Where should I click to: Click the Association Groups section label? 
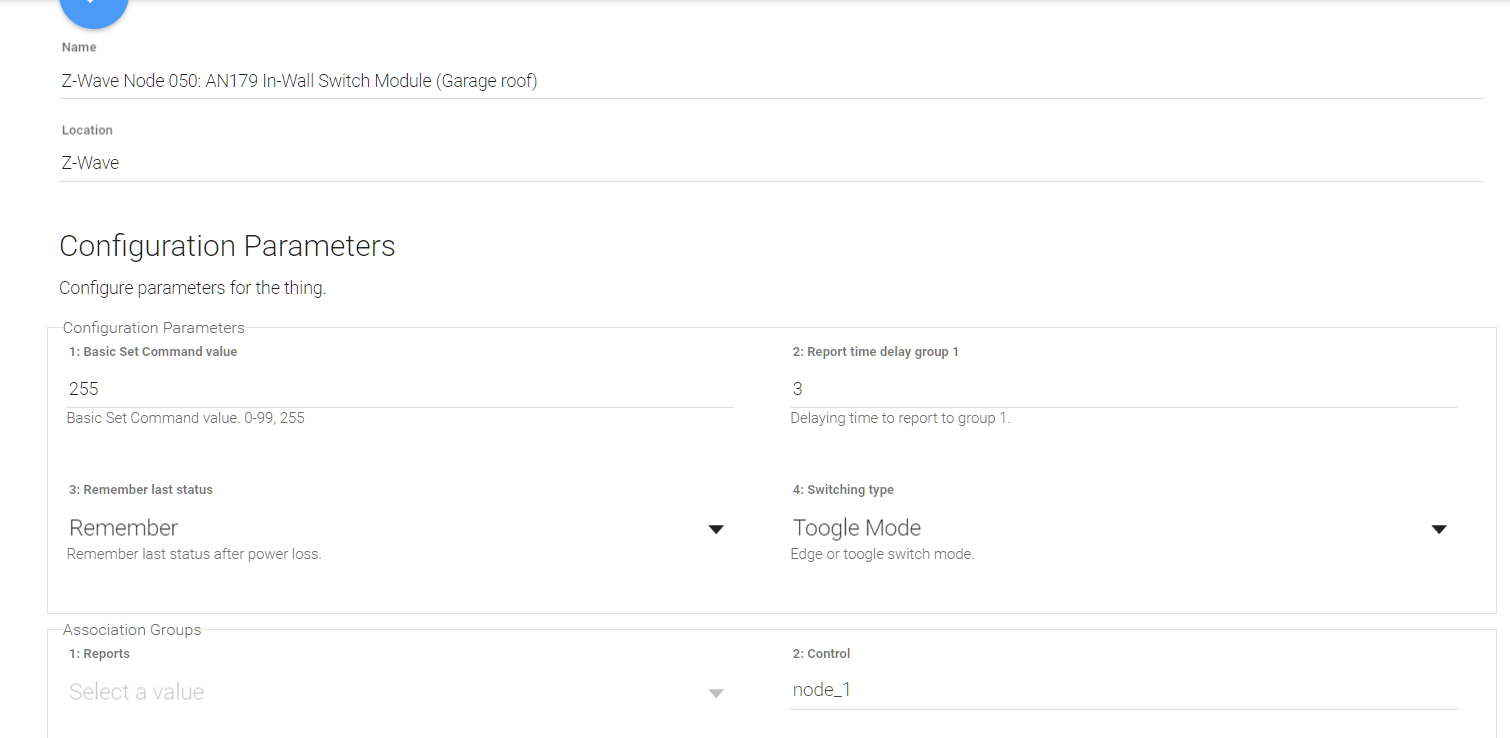tap(132, 630)
